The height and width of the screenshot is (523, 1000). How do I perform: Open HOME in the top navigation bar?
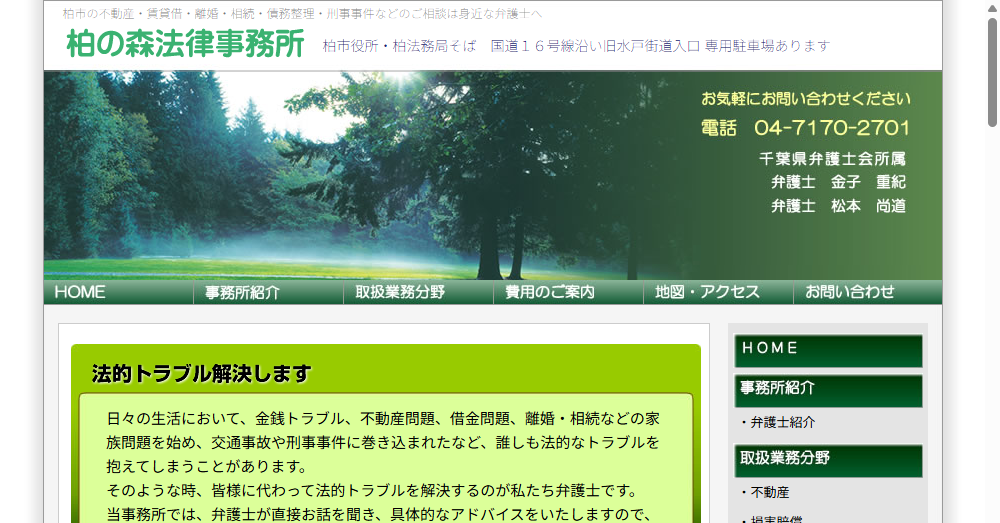pos(80,292)
